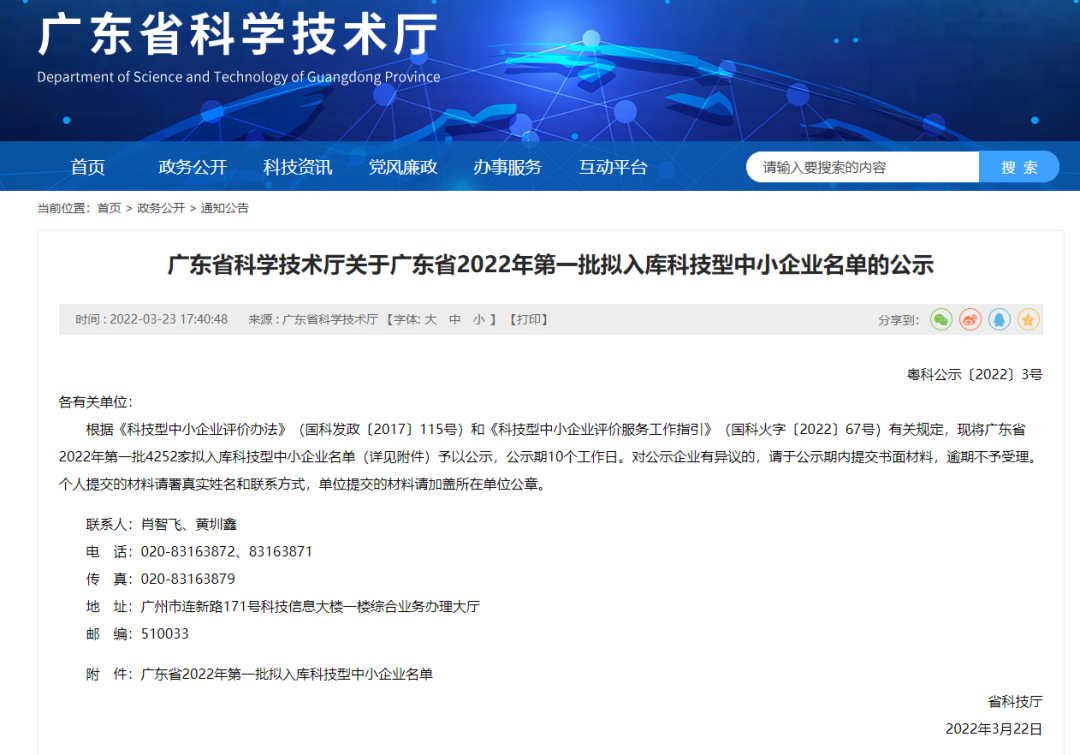This screenshot has height=755, width=1080.
Task: Share the article to Sina Weibo
Action: 969,320
